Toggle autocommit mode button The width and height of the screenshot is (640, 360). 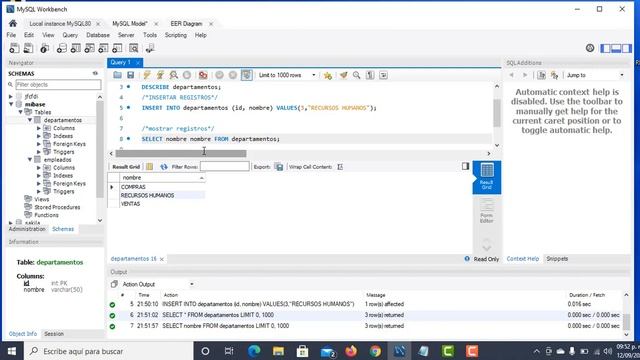[x=247, y=75]
